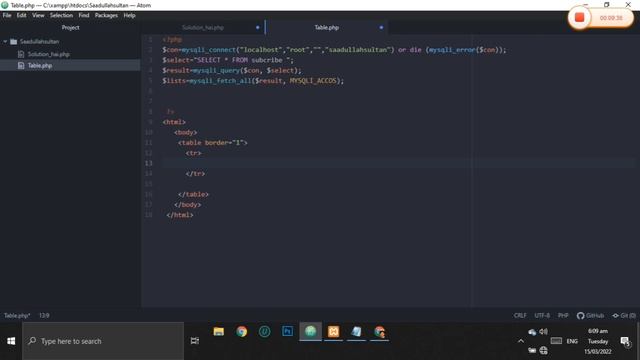Select the Saadullahsultan folder icon

(x=13, y=41)
